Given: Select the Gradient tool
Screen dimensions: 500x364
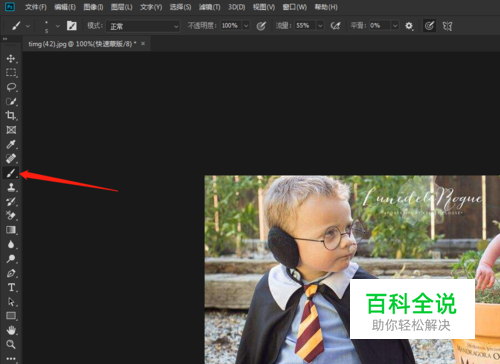Looking at the screenshot, I should 11,230.
